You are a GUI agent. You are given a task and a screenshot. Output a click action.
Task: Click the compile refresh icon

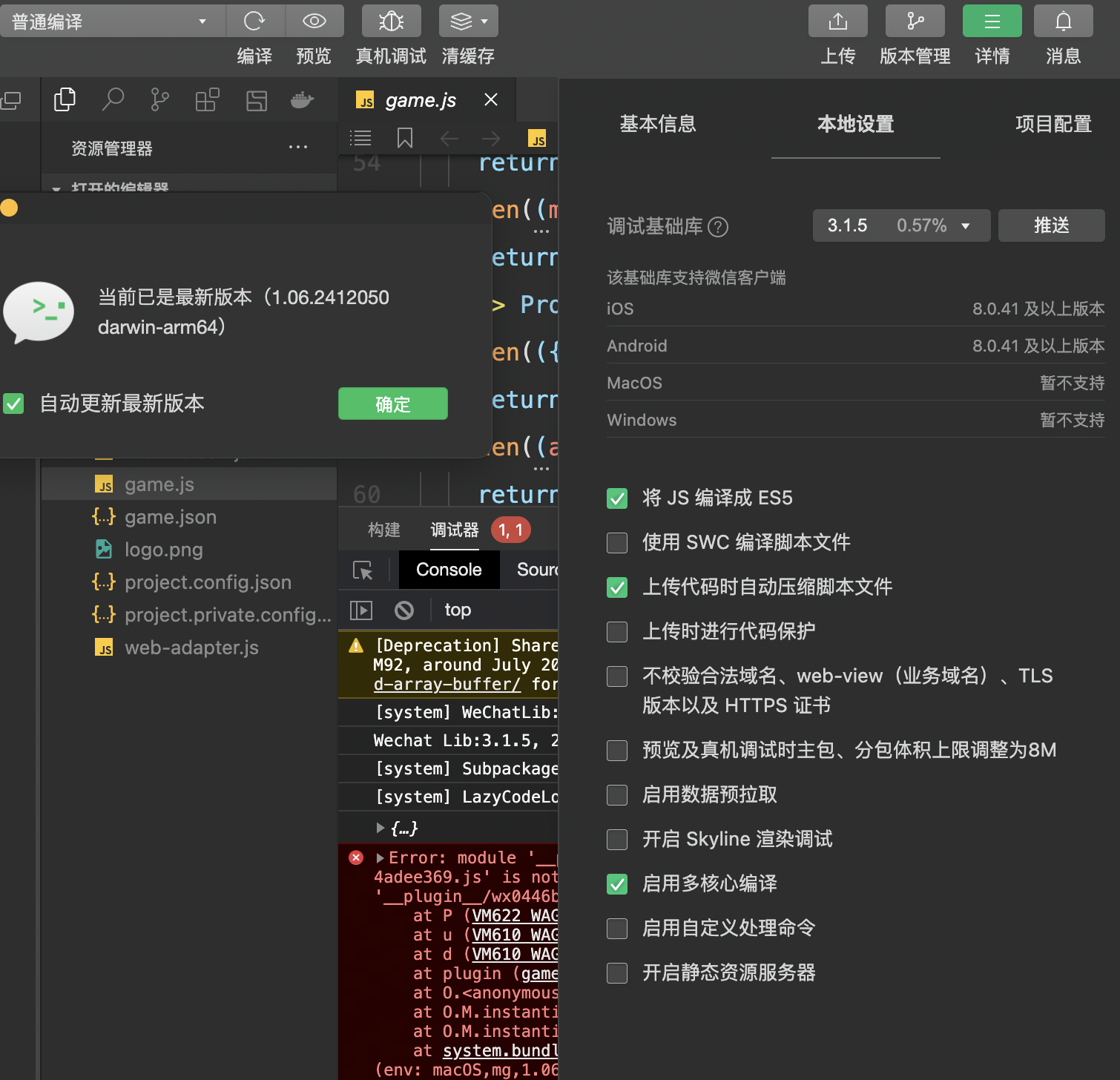[x=254, y=21]
